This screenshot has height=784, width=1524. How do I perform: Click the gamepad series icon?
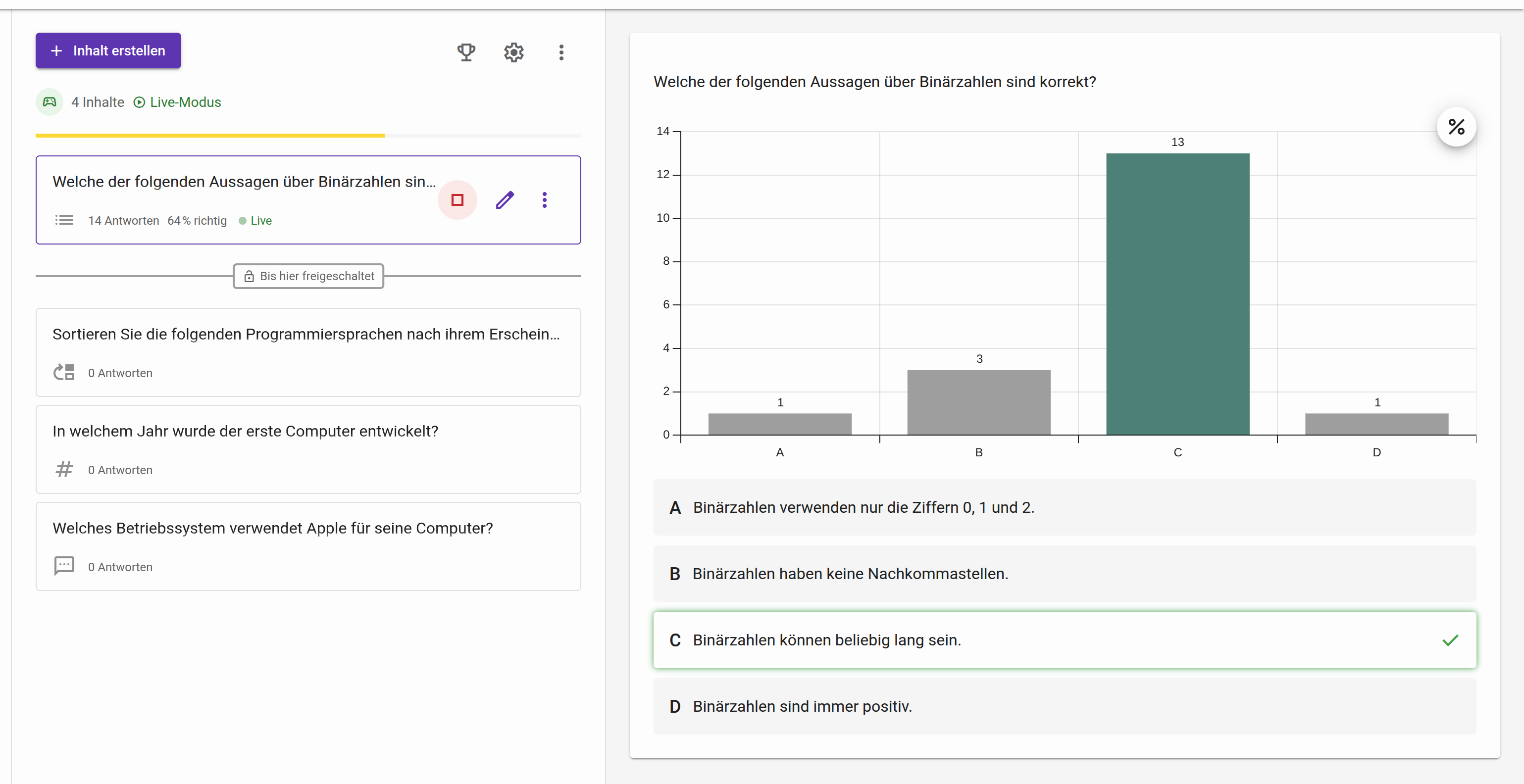[x=50, y=101]
